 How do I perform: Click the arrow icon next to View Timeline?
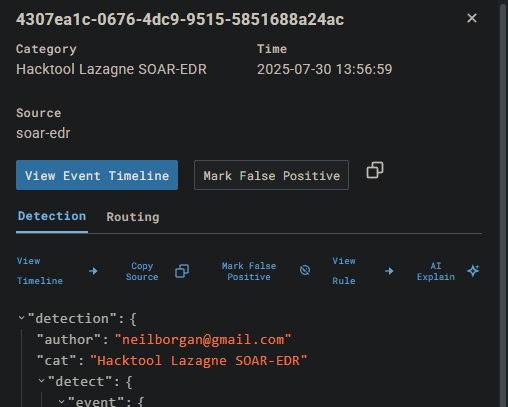pos(93,271)
